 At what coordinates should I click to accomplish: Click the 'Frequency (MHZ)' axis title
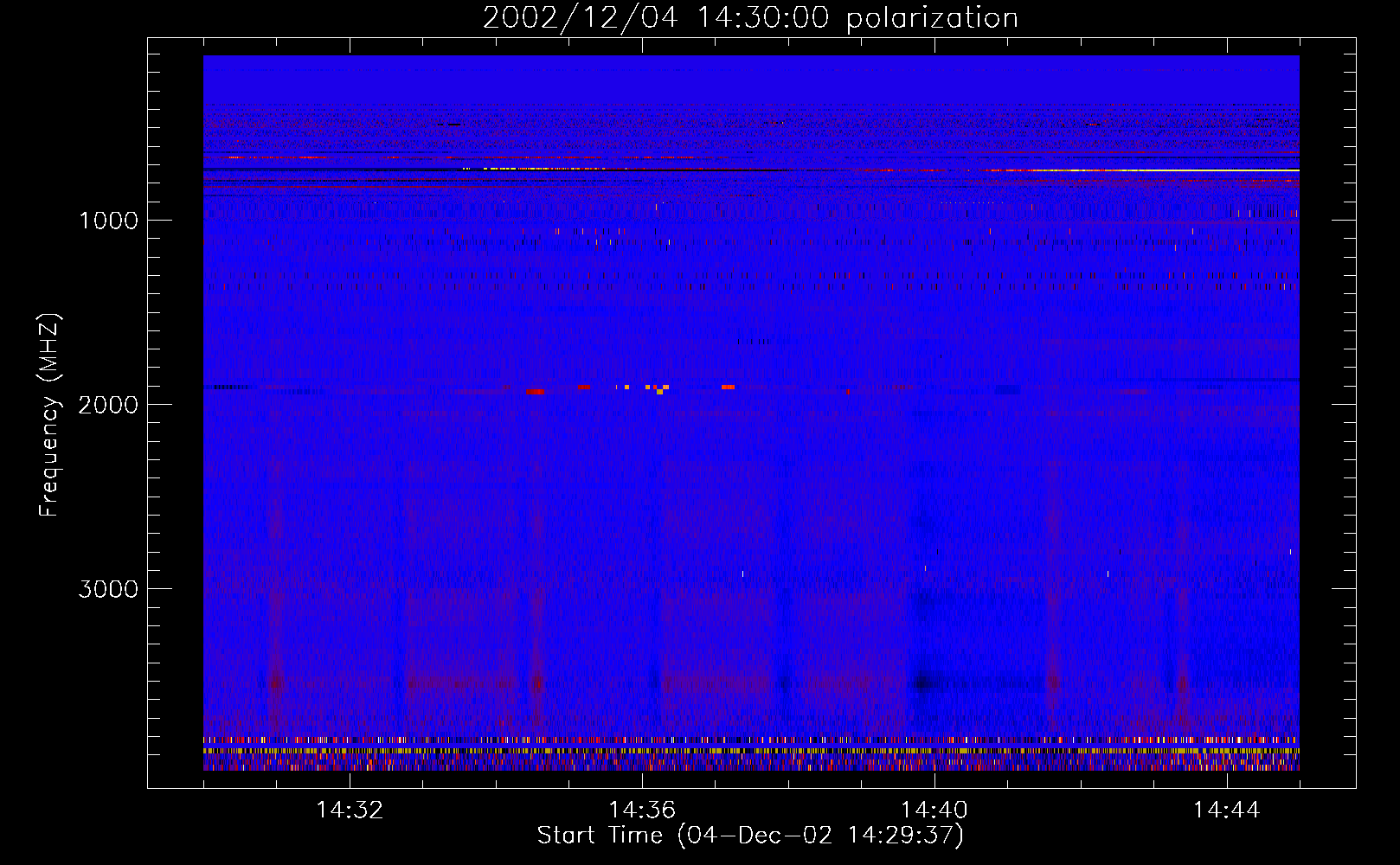click(49, 415)
